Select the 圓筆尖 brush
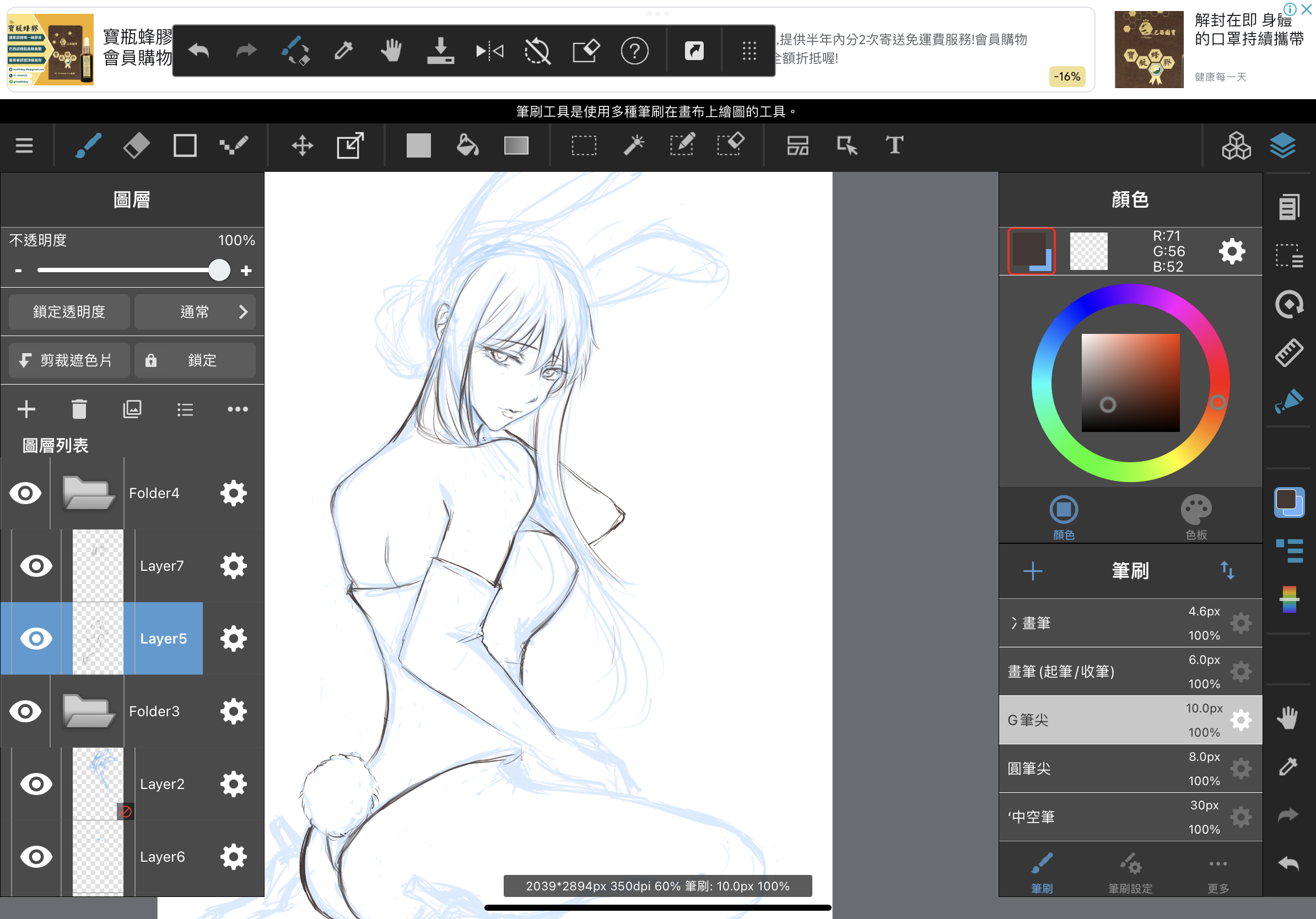 tap(1130, 769)
